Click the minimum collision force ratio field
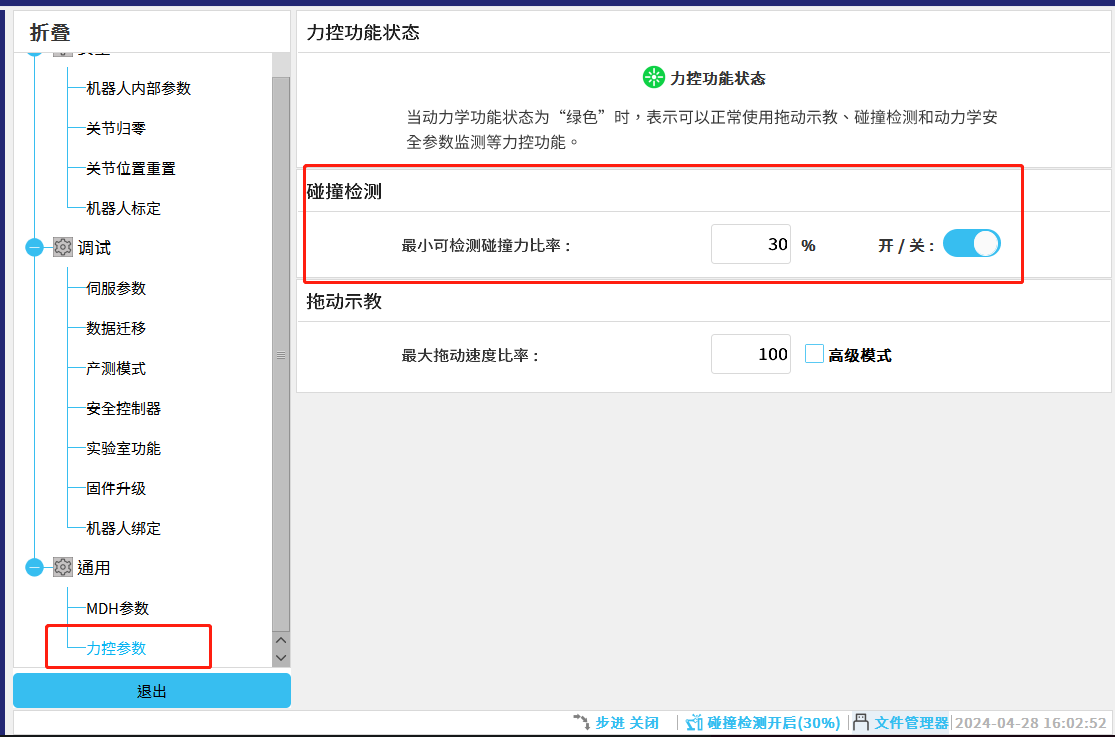 click(x=751, y=244)
